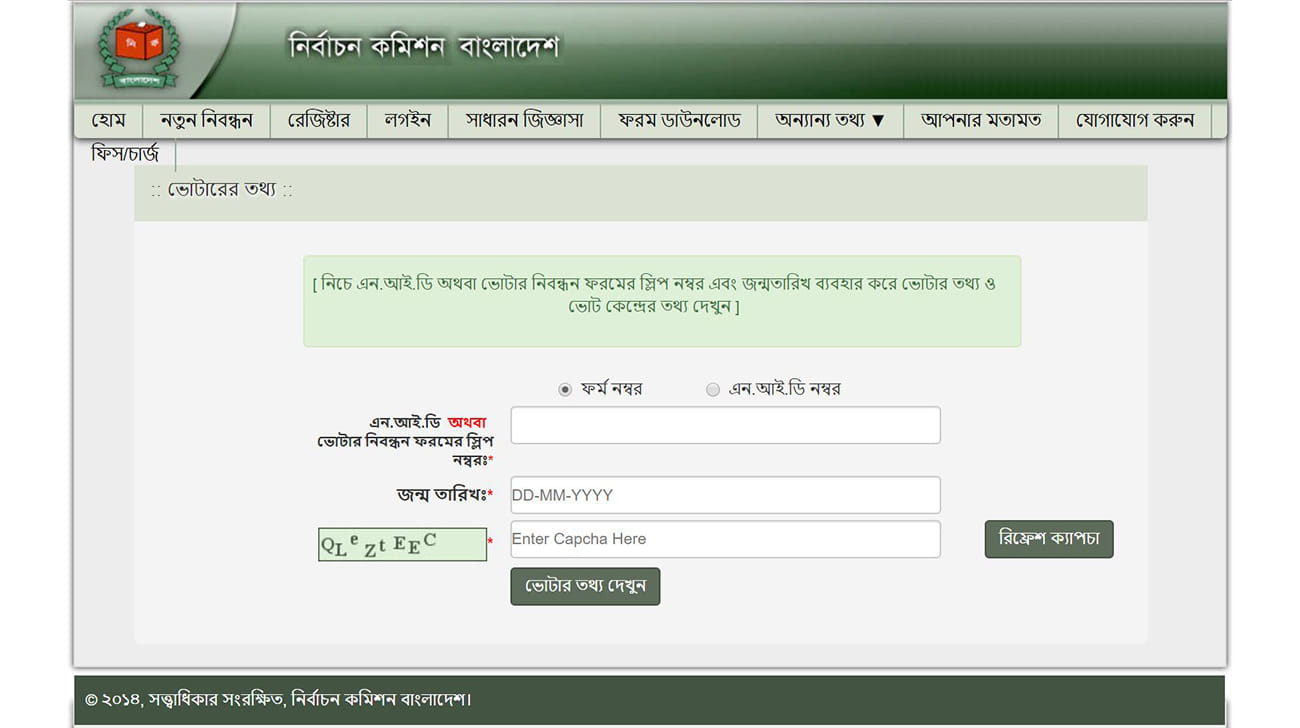Navigate to ফরম ডাউনলোড page

[679, 121]
